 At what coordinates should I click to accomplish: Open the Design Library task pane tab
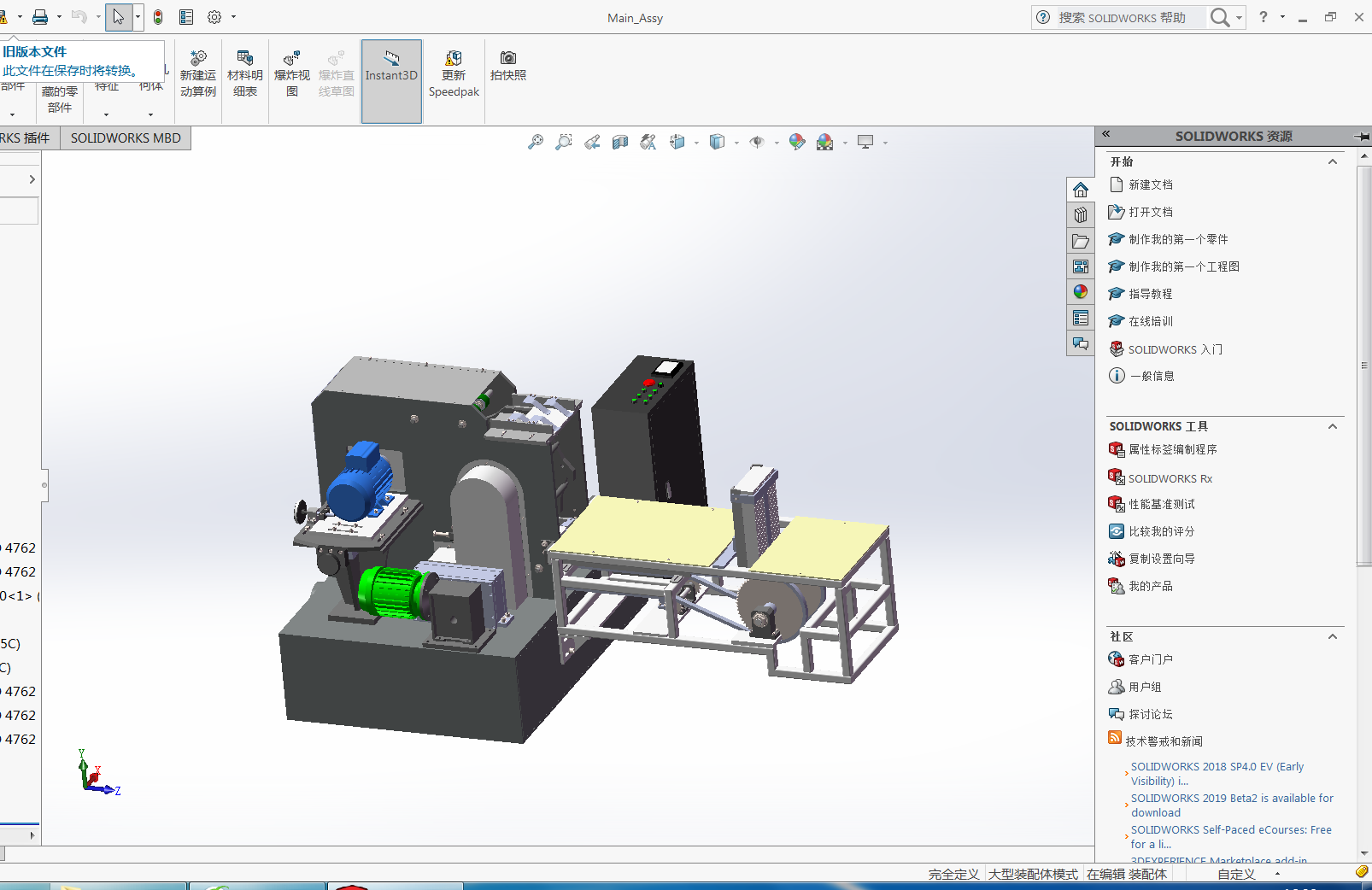click(x=1081, y=215)
